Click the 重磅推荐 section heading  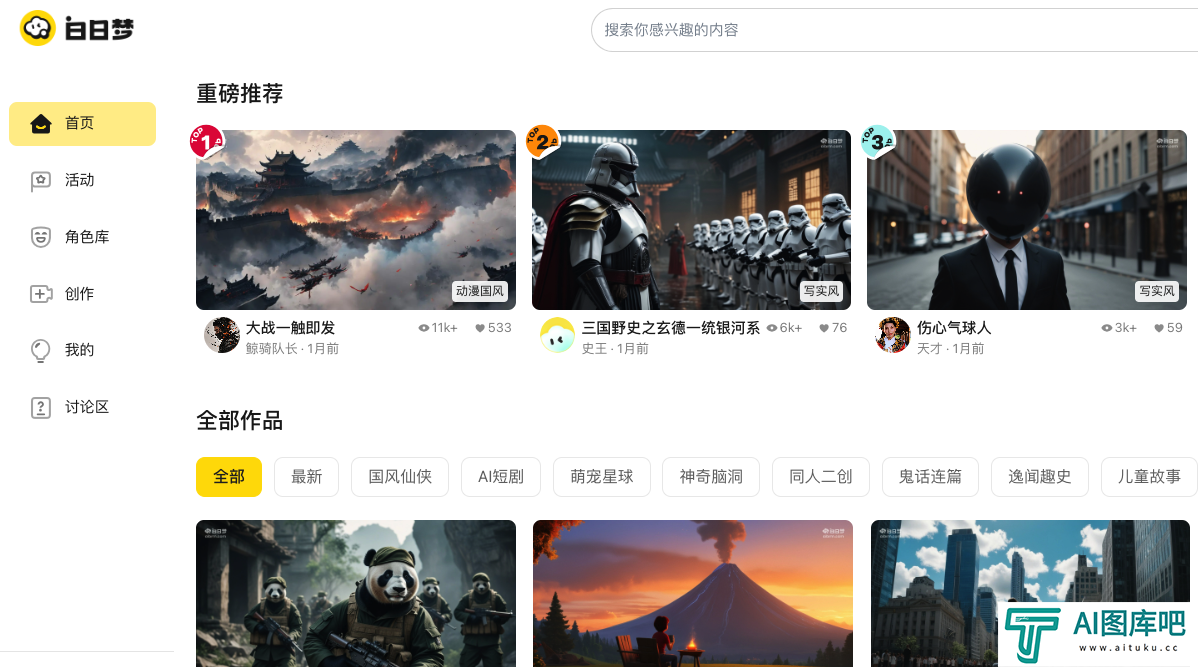point(240,93)
